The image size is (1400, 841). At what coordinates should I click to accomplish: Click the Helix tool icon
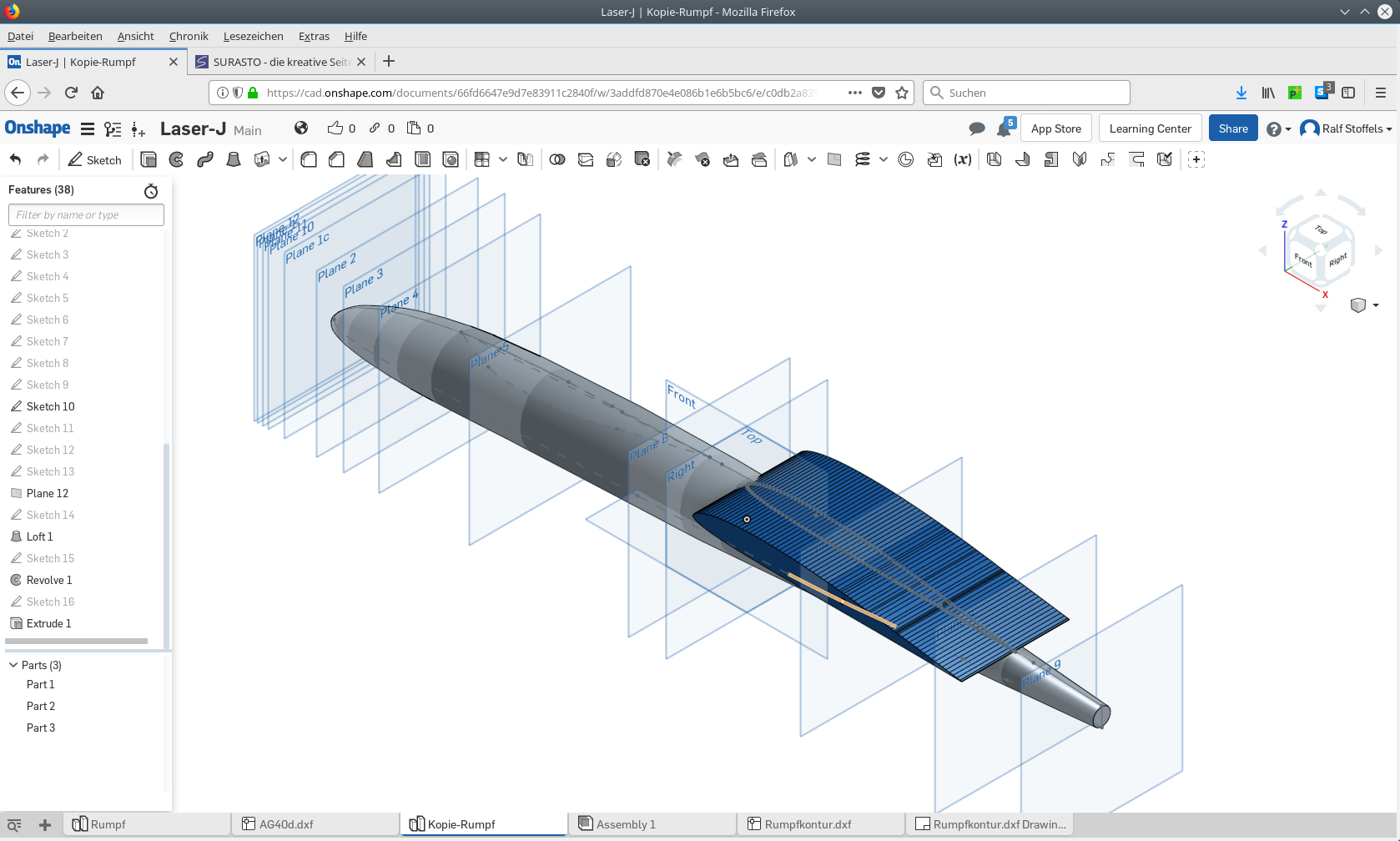863,159
